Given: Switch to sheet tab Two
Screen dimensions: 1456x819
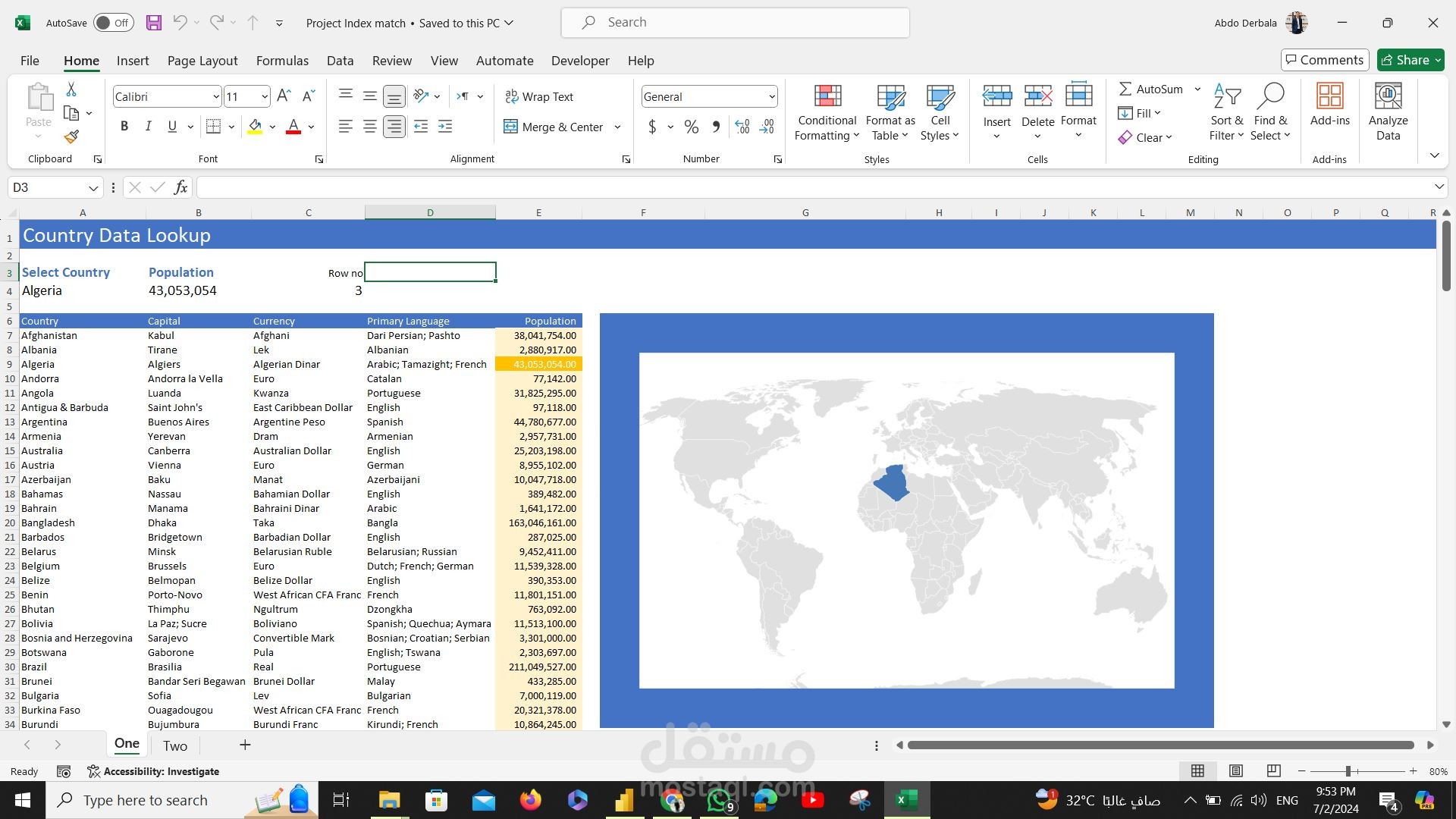Looking at the screenshot, I should pyautogui.click(x=175, y=745).
